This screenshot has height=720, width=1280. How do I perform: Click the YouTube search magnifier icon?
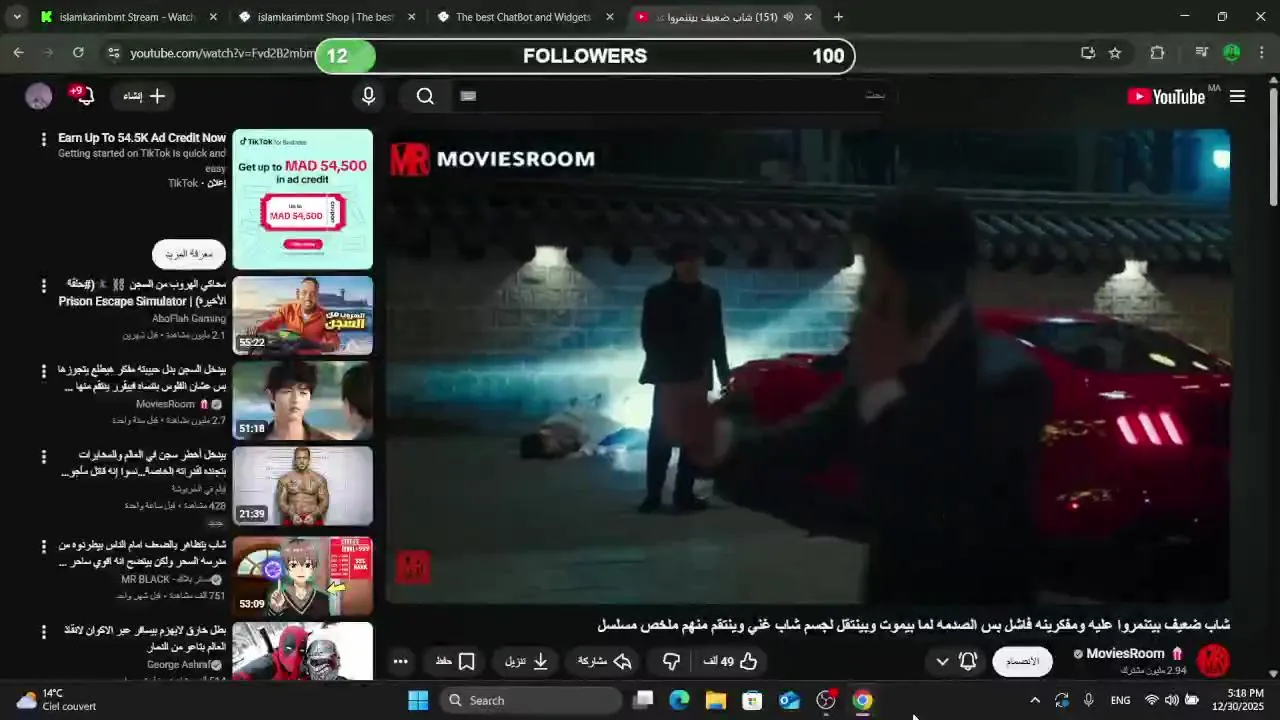pos(425,96)
